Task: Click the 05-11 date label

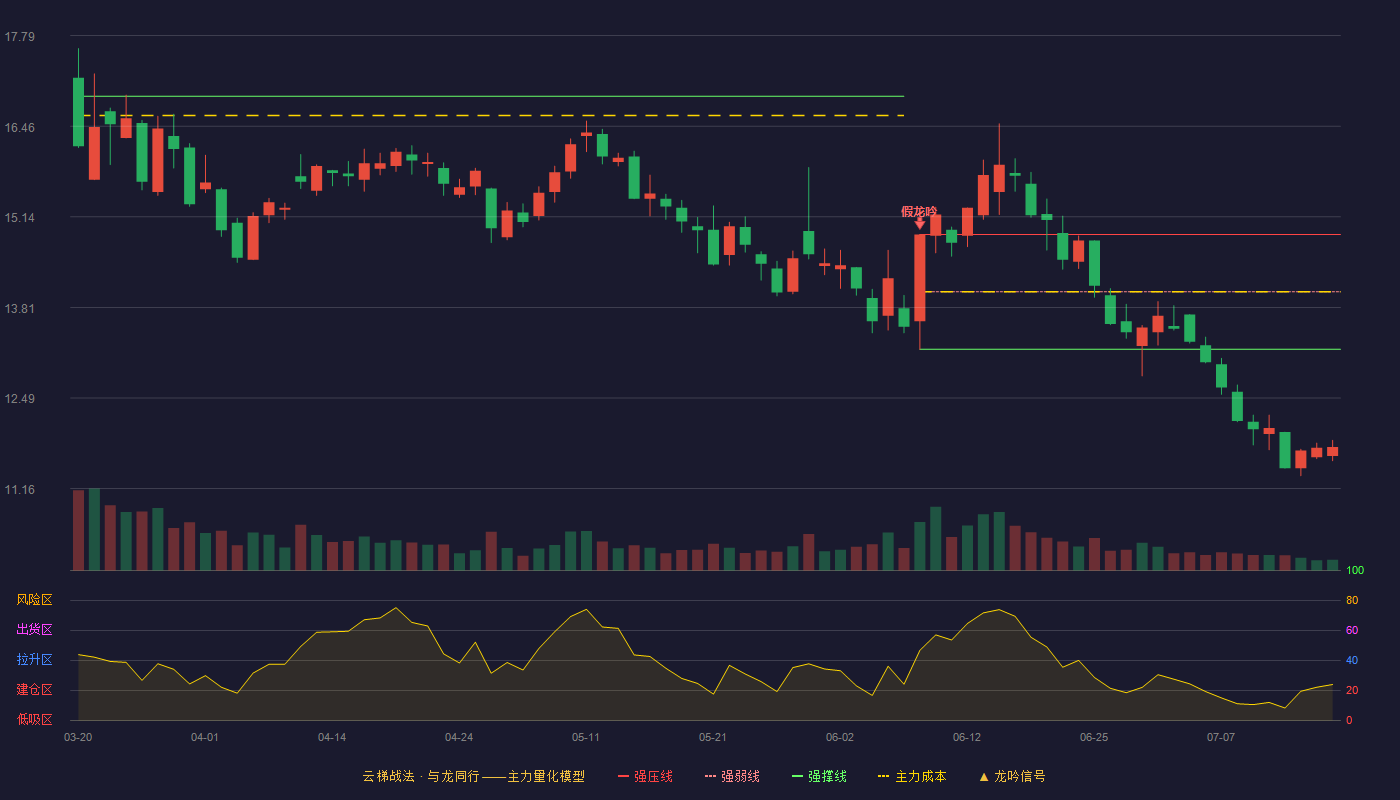Action: [x=586, y=737]
